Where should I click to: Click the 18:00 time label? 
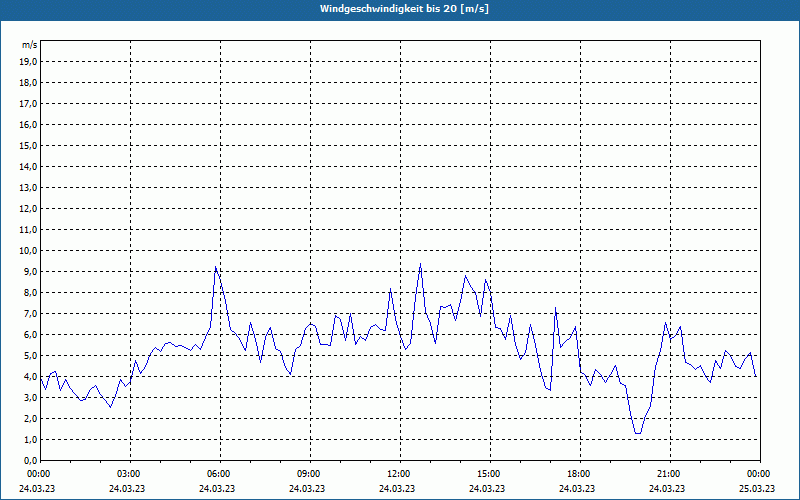click(x=581, y=474)
